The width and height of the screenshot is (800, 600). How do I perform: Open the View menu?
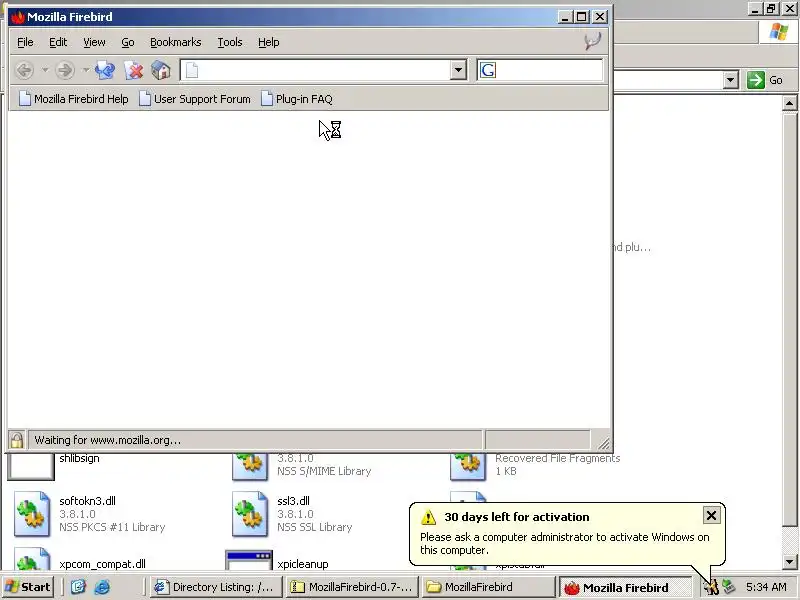pos(94,42)
